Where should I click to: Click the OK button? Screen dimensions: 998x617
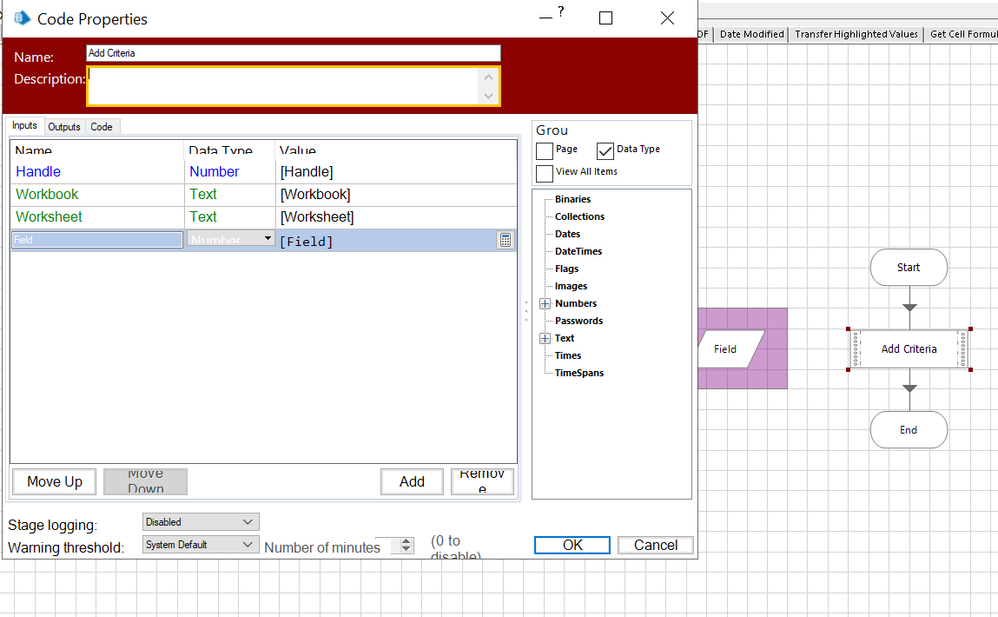572,545
